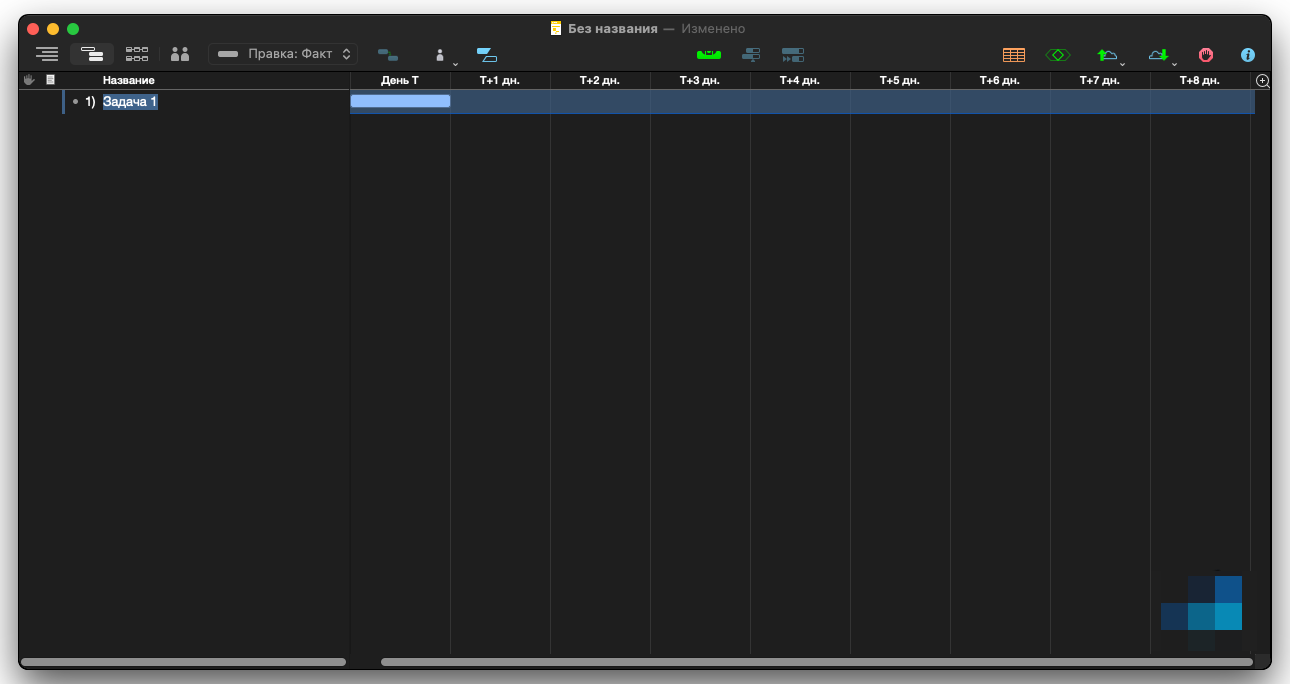Screen dimensions: 1290x684
Task: Click the green diamond review changes icon
Action: 1058,55
